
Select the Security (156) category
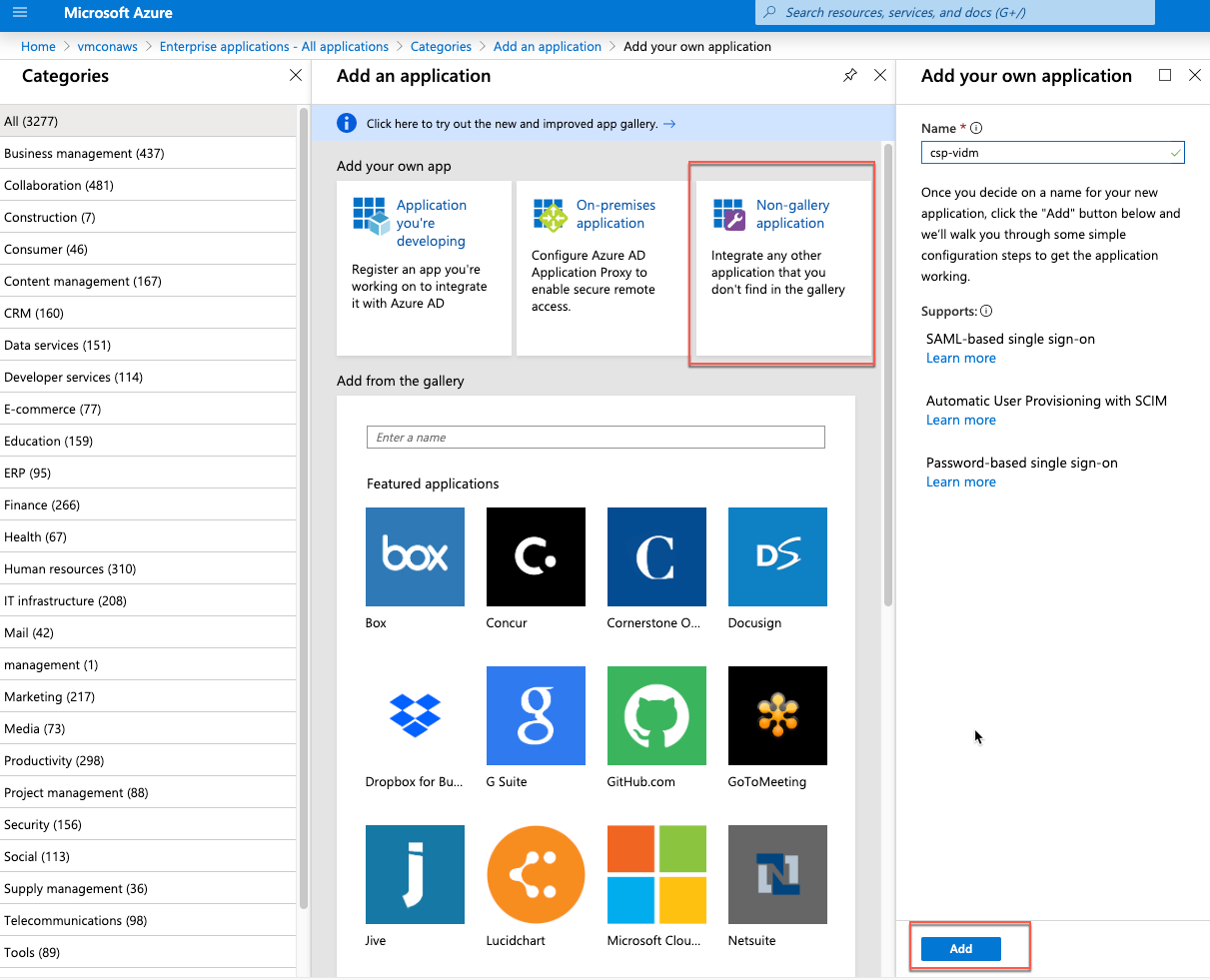click(43, 825)
